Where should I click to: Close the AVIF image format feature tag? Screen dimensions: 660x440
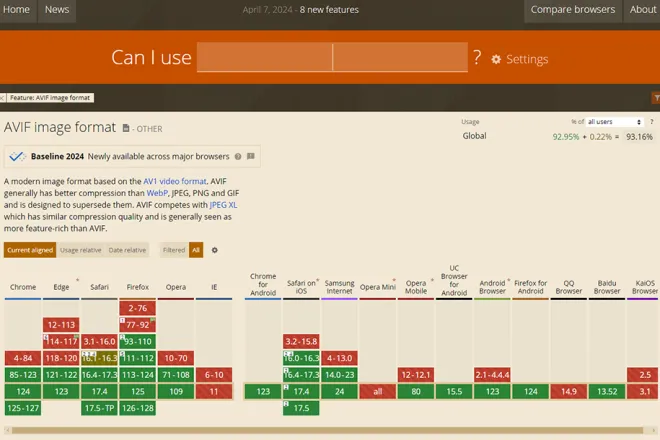pos(2,98)
